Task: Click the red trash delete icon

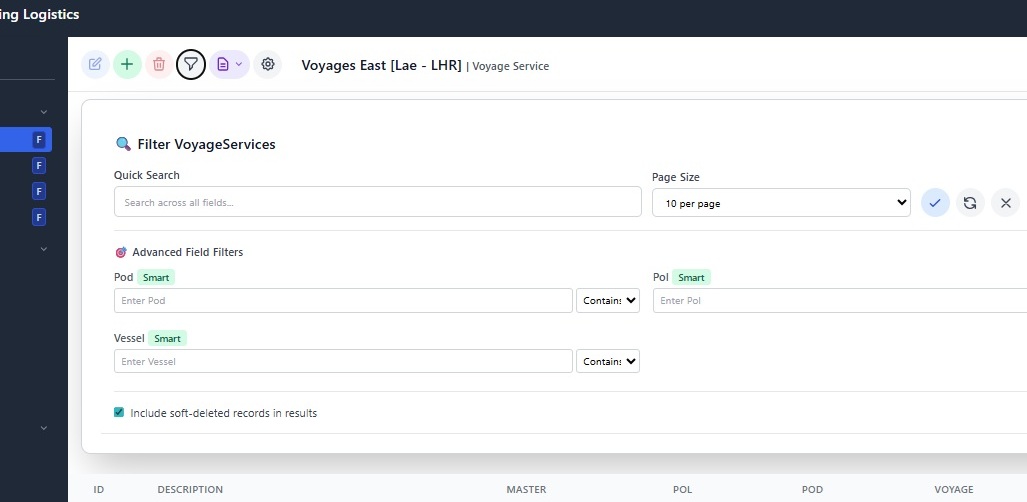Action: point(158,65)
